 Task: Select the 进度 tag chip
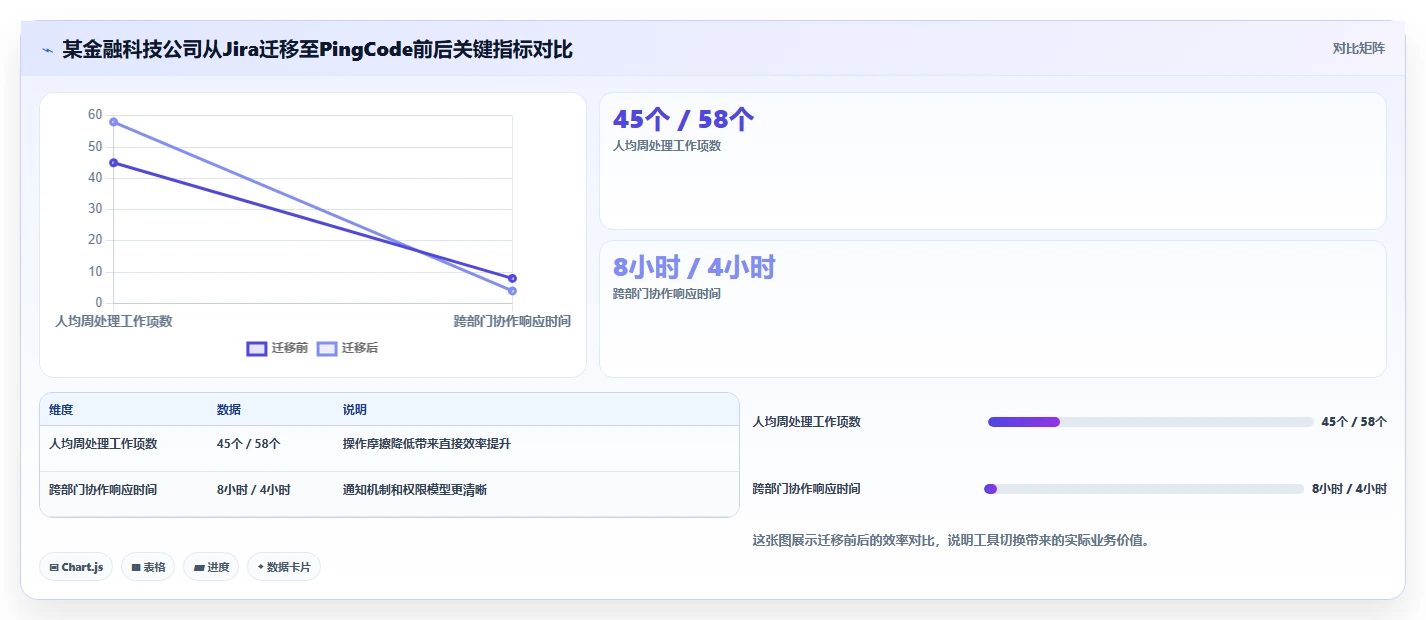tap(211, 567)
